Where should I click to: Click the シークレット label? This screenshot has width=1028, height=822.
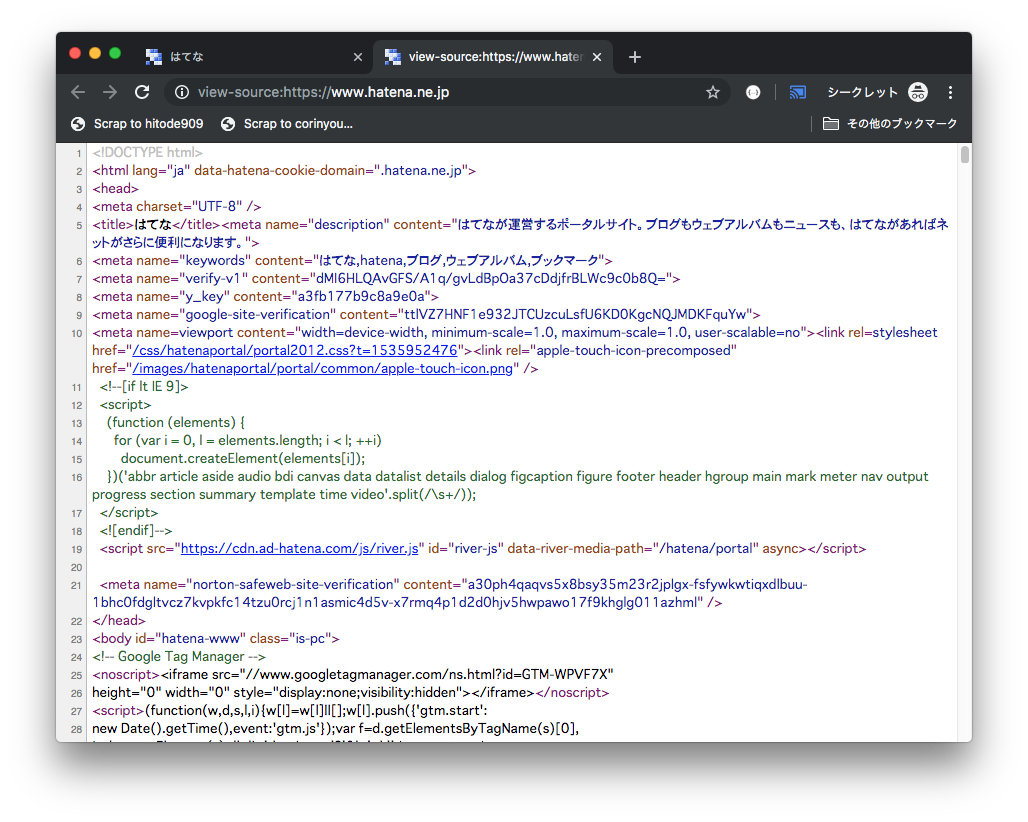click(862, 92)
